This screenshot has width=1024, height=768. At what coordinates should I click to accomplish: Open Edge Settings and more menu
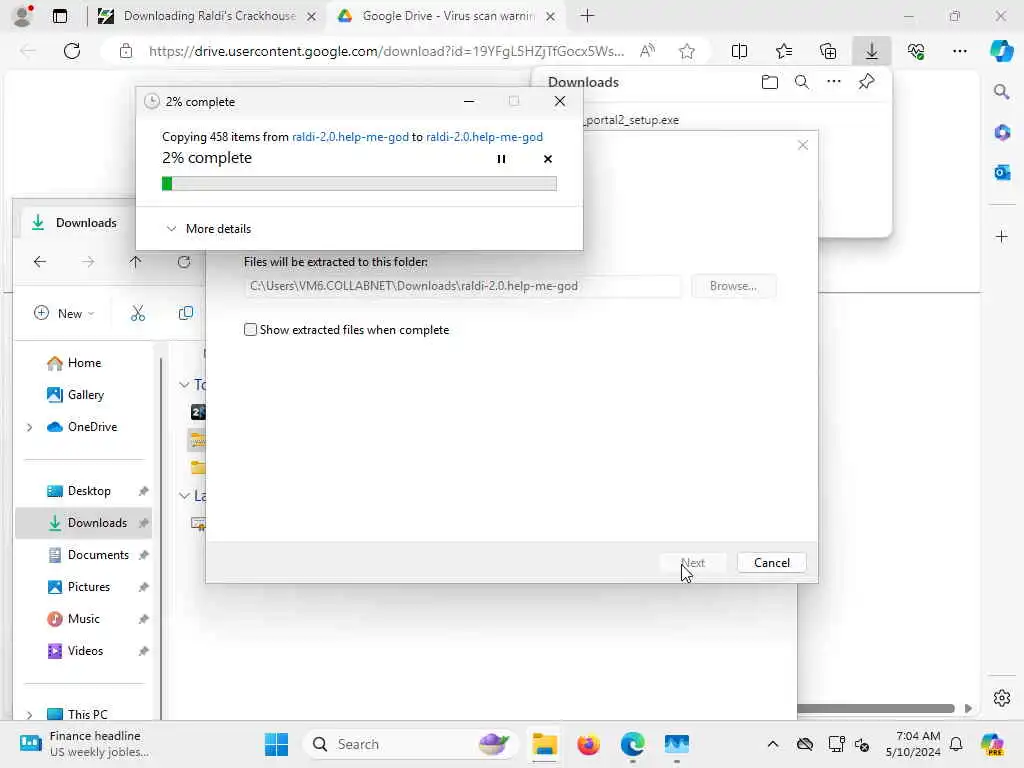[x=959, y=51]
